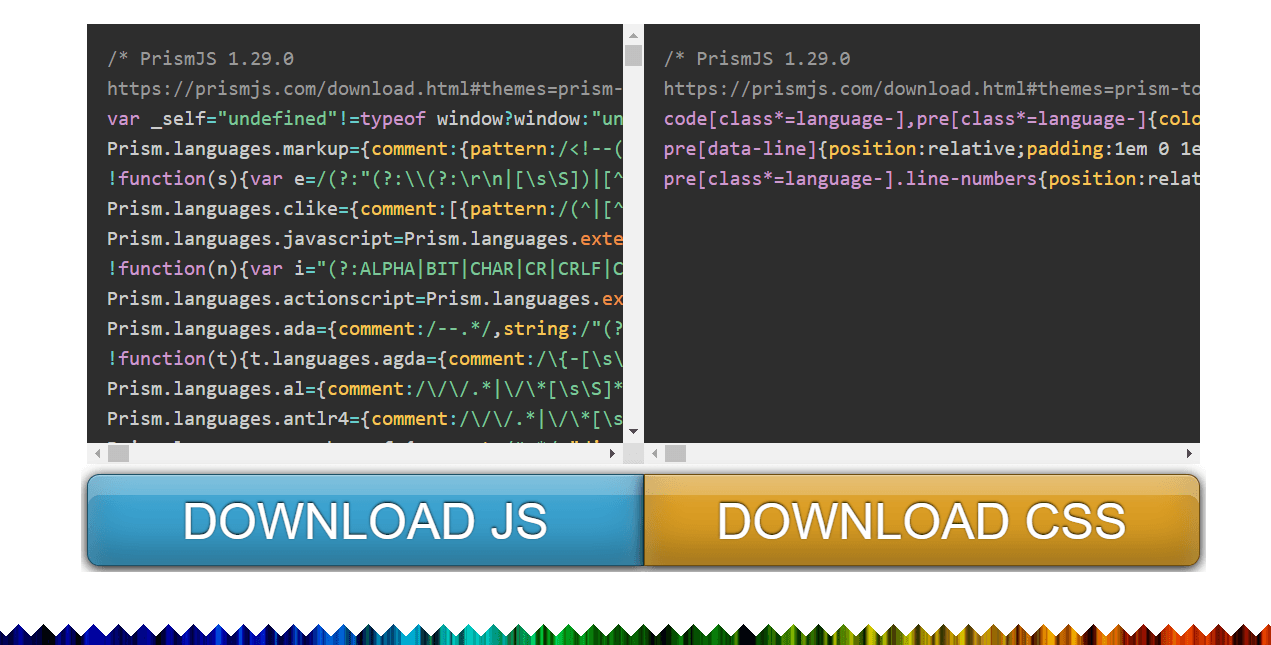Image resolution: width=1271 pixels, height=645 pixels.
Task: Click the prismjs.com download URL in JS pane
Action: [x=365, y=89]
